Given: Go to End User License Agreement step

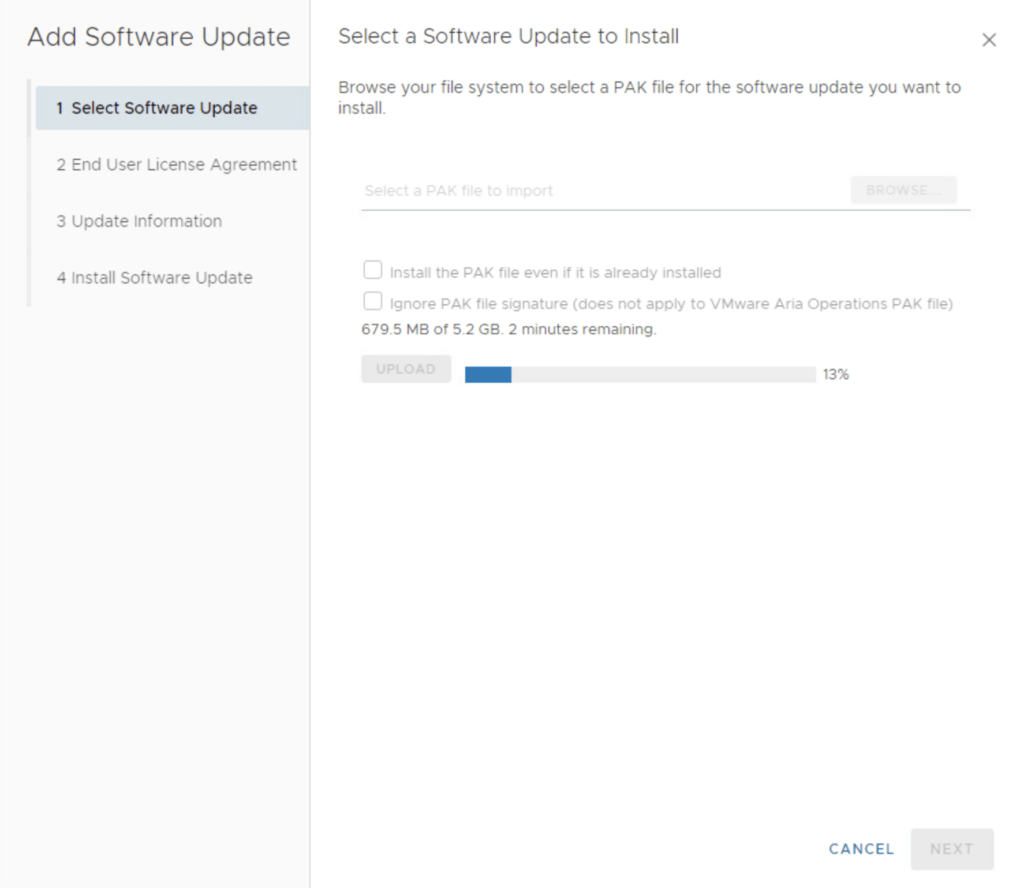Looking at the screenshot, I should pos(176,165).
